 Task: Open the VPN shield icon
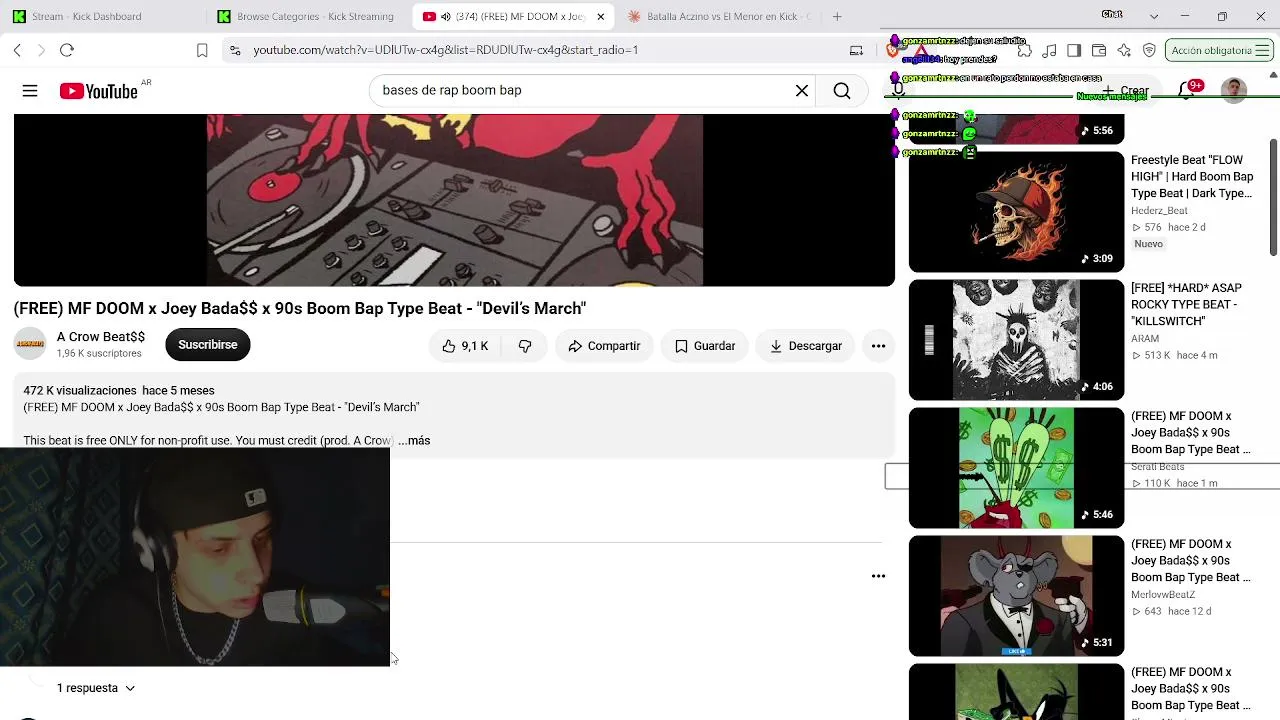click(1149, 50)
